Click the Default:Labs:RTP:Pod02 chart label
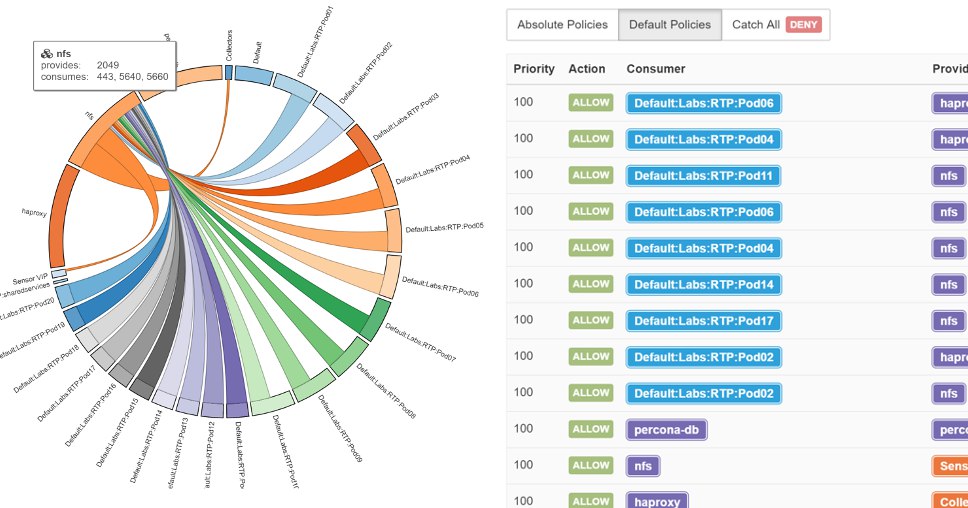The width and height of the screenshot is (968, 508). coord(365,72)
